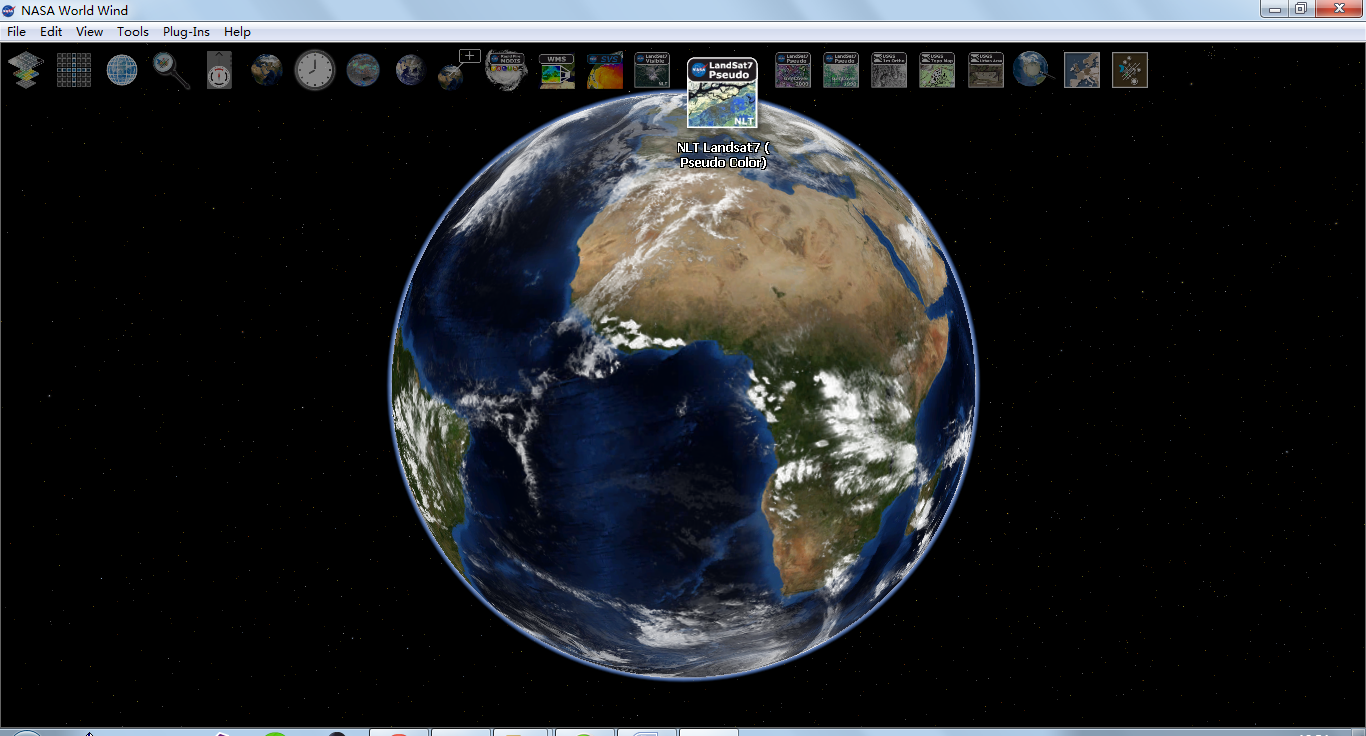Open the WMS browser icon

coord(557,70)
